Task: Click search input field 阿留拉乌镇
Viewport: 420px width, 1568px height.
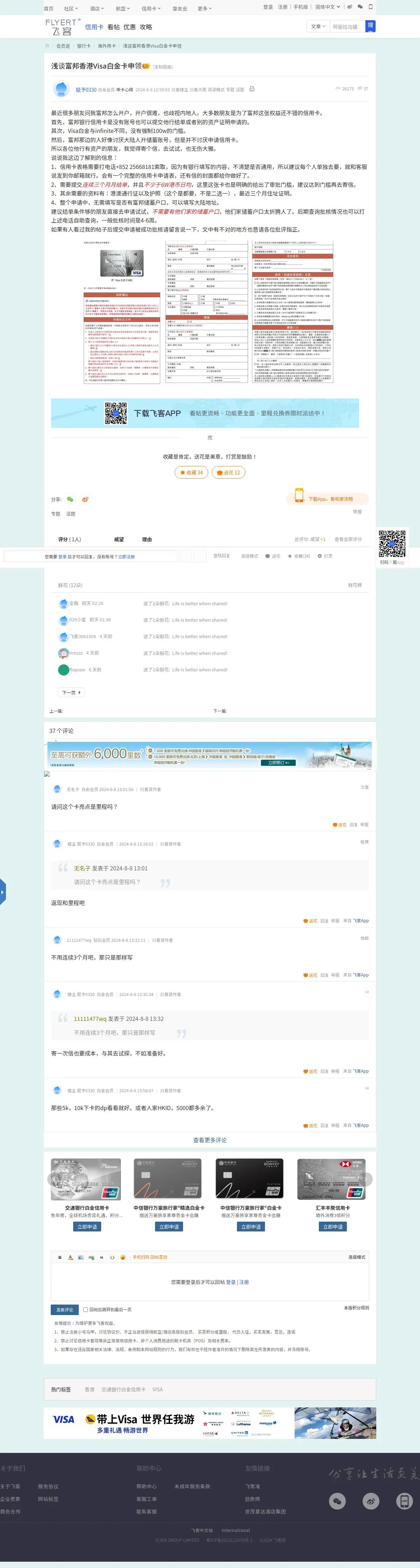Action: pyautogui.click(x=347, y=26)
